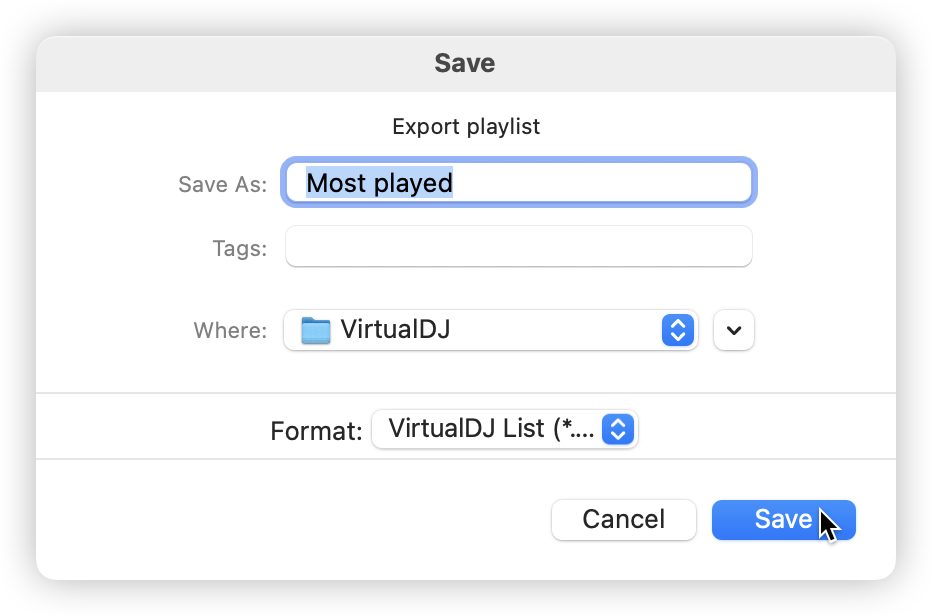Image resolution: width=932 pixels, height=616 pixels.
Task: Click the blue arrows on Format popup
Action: pos(619,430)
